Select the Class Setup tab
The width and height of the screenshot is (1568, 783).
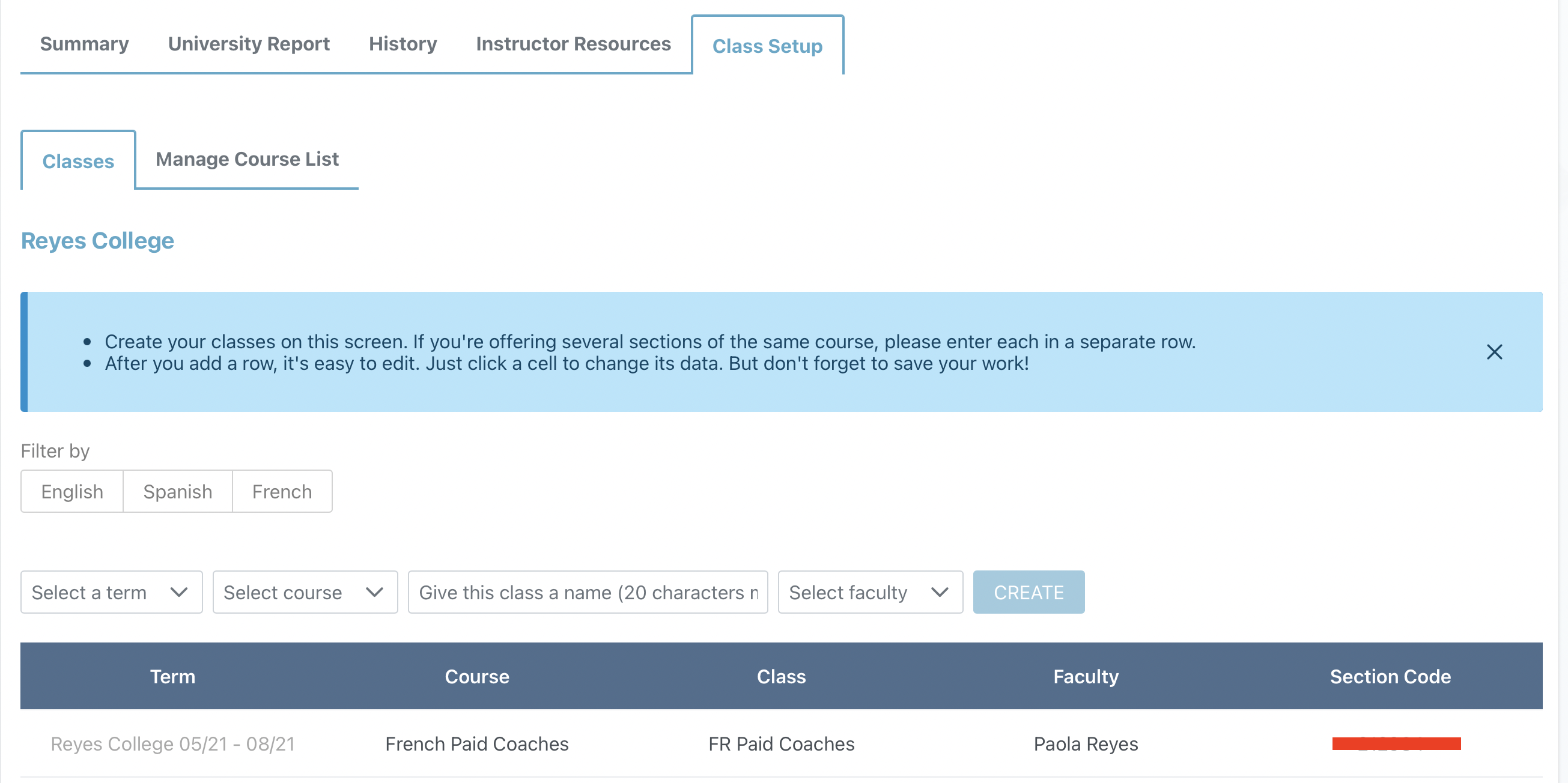click(x=767, y=46)
